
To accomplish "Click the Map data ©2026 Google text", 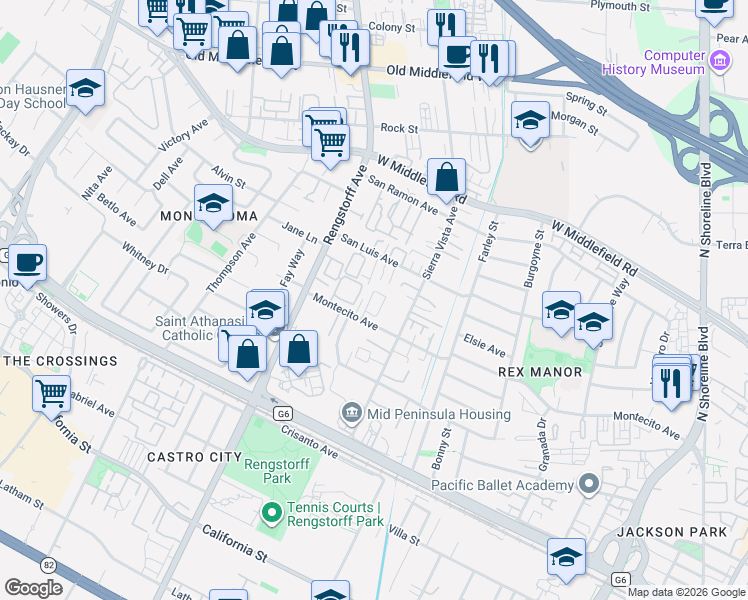I will coord(686,592).
